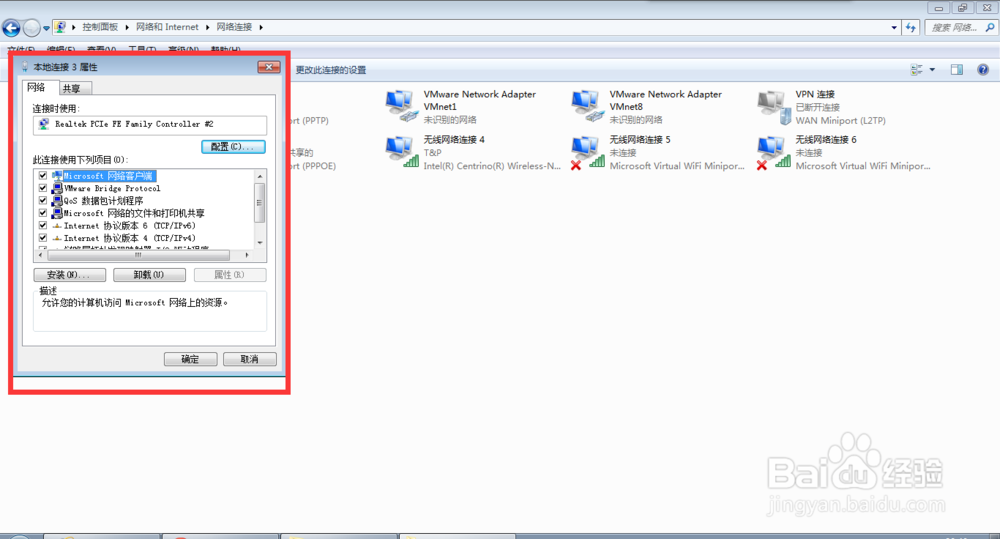Click the Microsoft 网络客户端 item icon
1000x539 pixels.
(x=57, y=175)
